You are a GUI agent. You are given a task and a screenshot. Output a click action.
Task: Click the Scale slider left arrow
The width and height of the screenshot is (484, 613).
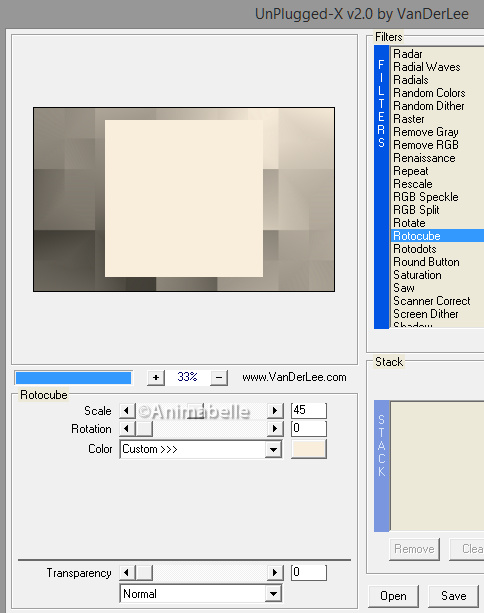click(127, 411)
